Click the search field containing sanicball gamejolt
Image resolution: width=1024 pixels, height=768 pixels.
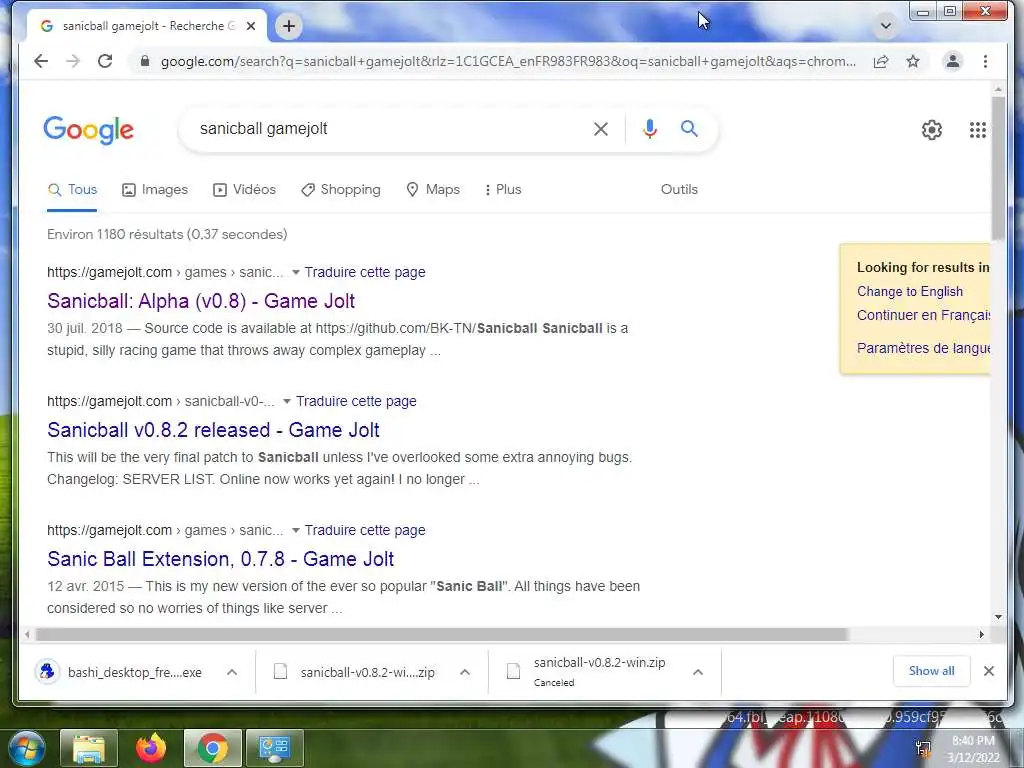click(392, 129)
